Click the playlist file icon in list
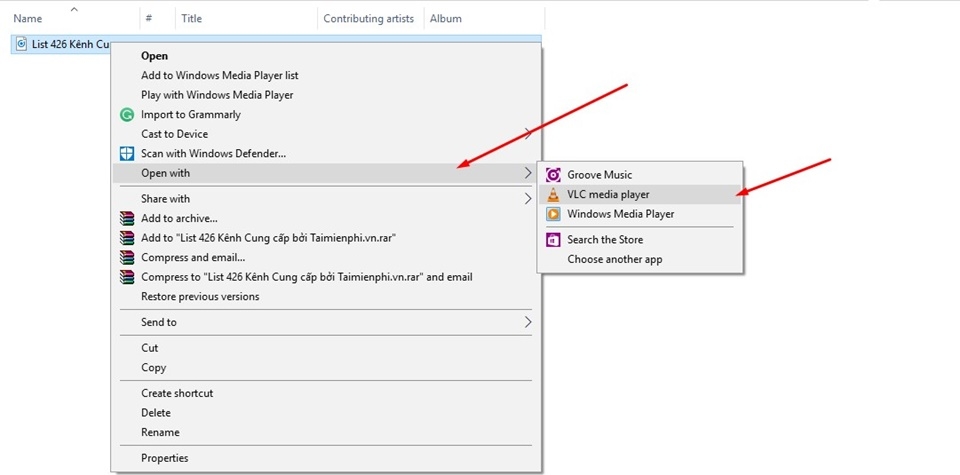 (x=22, y=44)
